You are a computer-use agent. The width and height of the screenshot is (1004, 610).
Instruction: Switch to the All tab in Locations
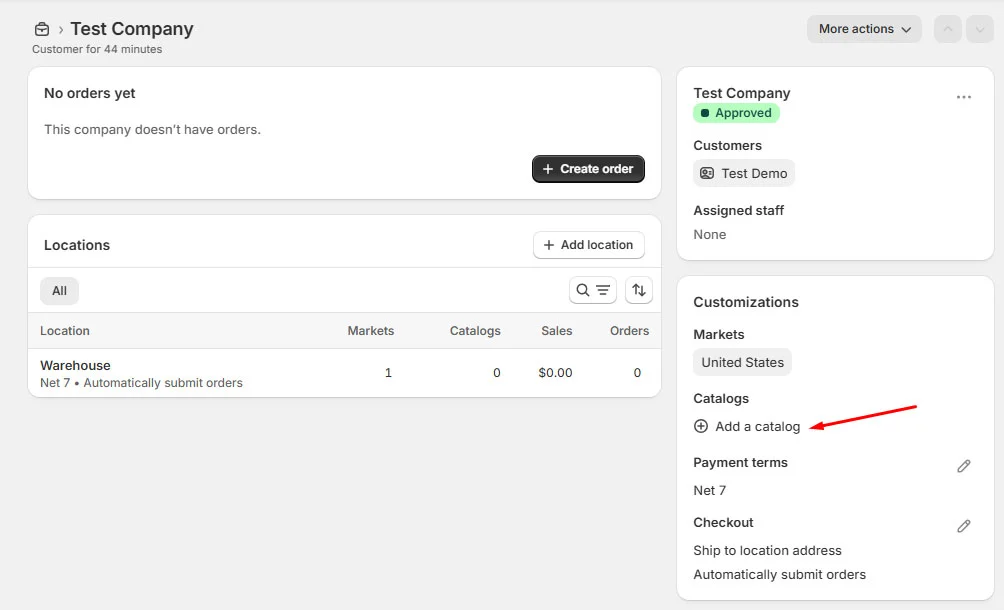(x=59, y=290)
